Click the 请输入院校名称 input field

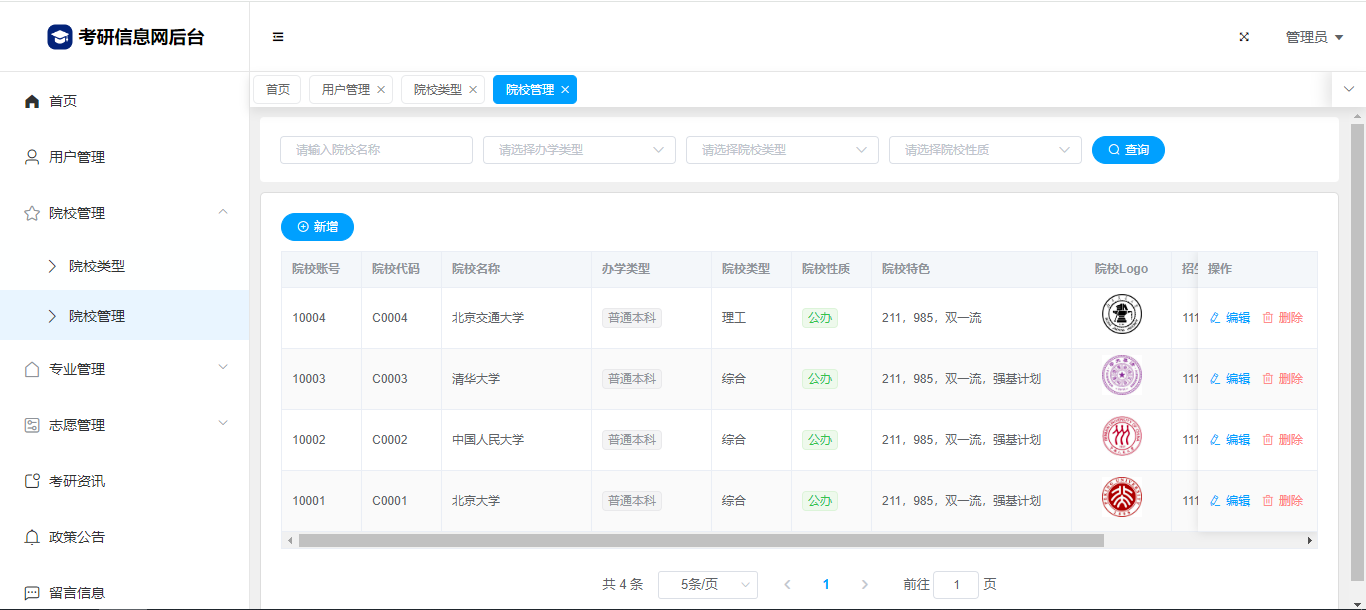(376, 150)
